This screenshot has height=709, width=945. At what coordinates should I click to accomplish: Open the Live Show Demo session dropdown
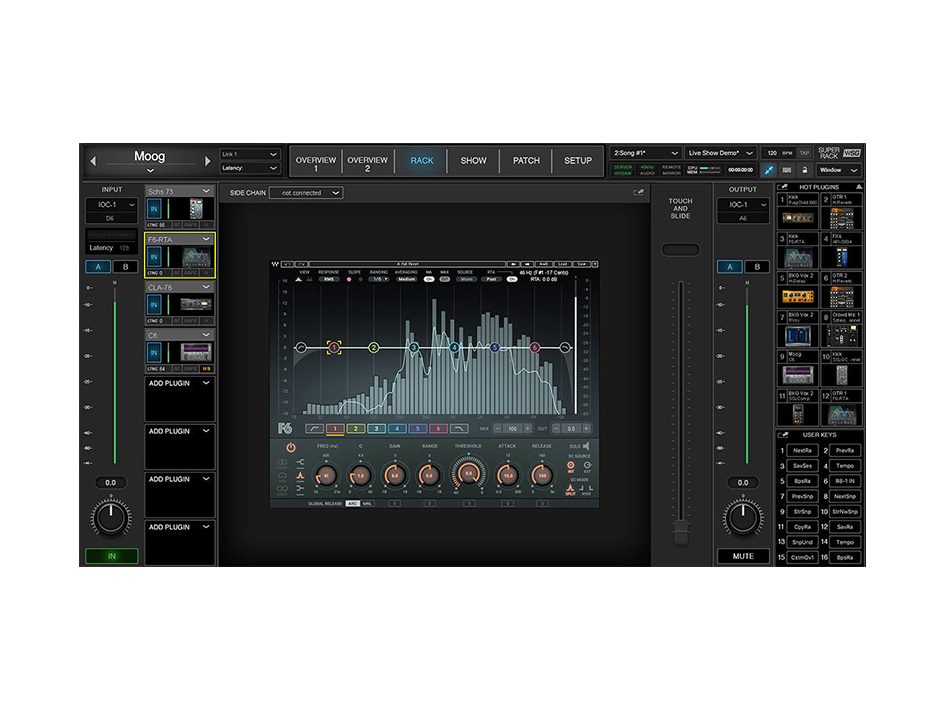pyautogui.click(x=720, y=153)
